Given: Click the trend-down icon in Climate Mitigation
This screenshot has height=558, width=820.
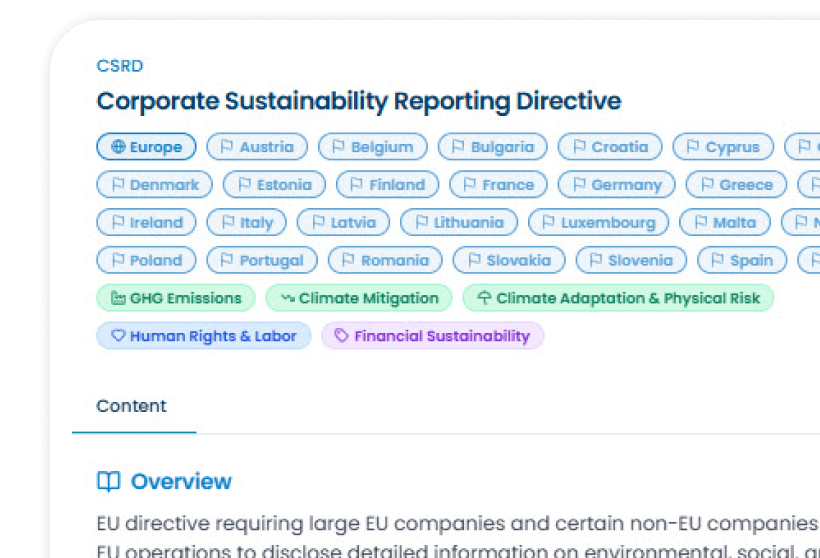Looking at the screenshot, I should coord(288,298).
